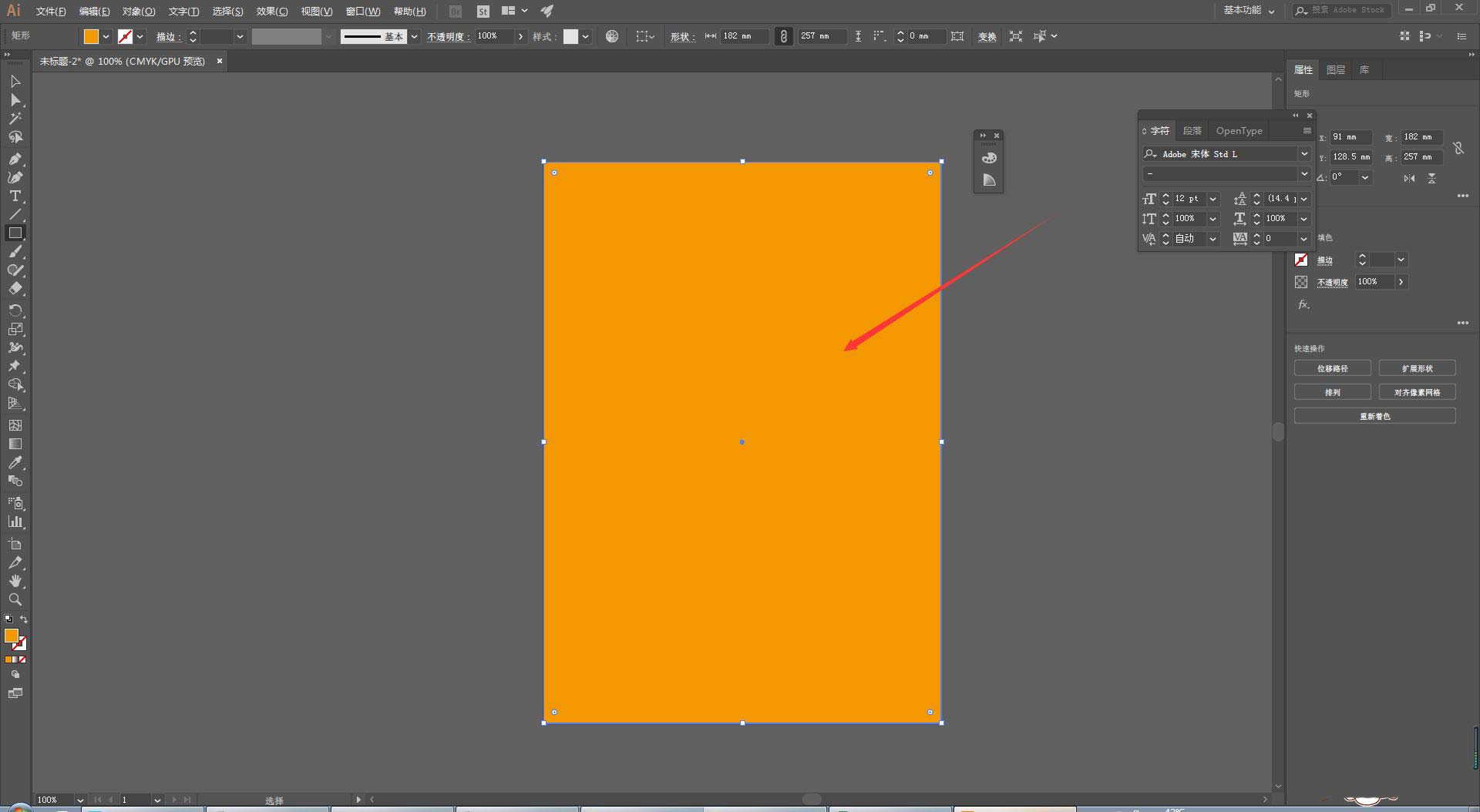Open the 12 pt font size dropdown

tap(1213, 199)
